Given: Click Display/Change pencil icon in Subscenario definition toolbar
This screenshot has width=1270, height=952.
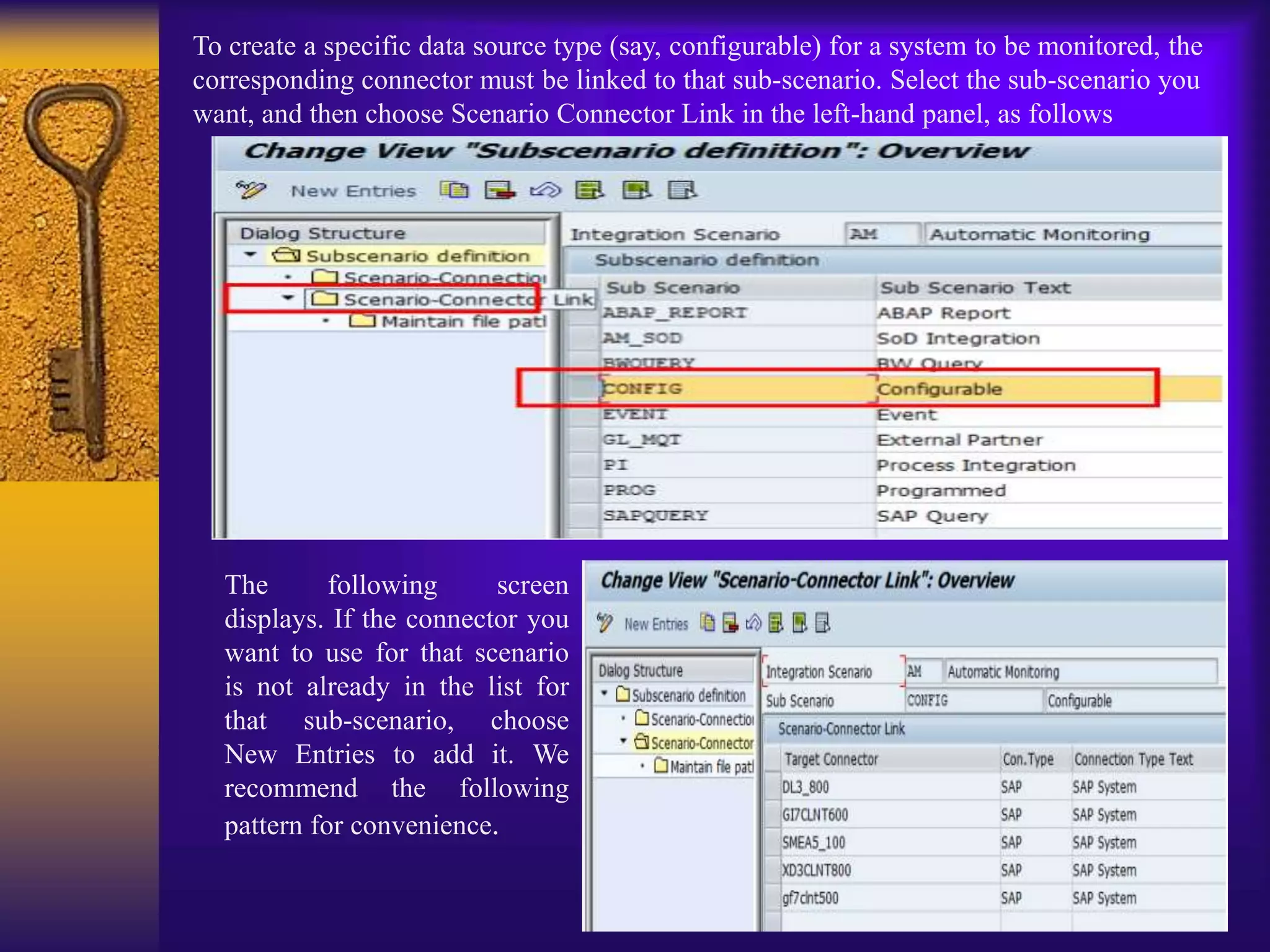Looking at the screenshot, I should click(251, 190).
